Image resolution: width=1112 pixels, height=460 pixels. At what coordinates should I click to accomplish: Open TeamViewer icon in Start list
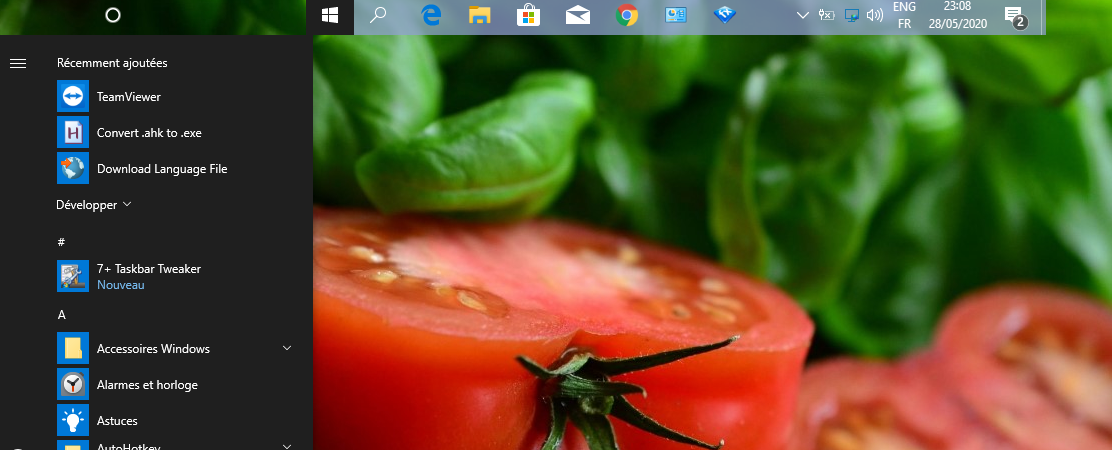pos(73,96)
